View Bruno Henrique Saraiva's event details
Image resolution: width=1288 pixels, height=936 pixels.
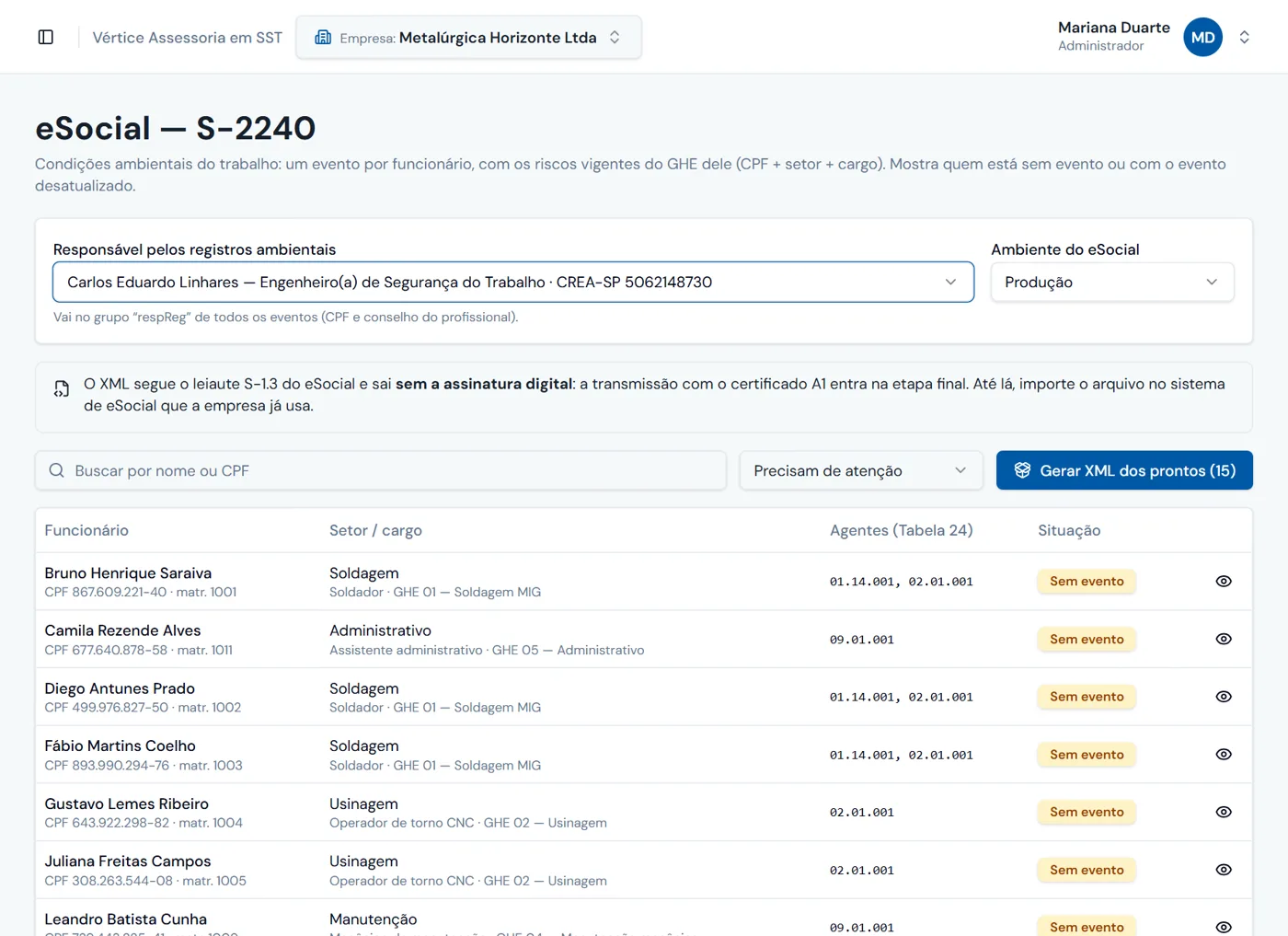(1224, 582)
